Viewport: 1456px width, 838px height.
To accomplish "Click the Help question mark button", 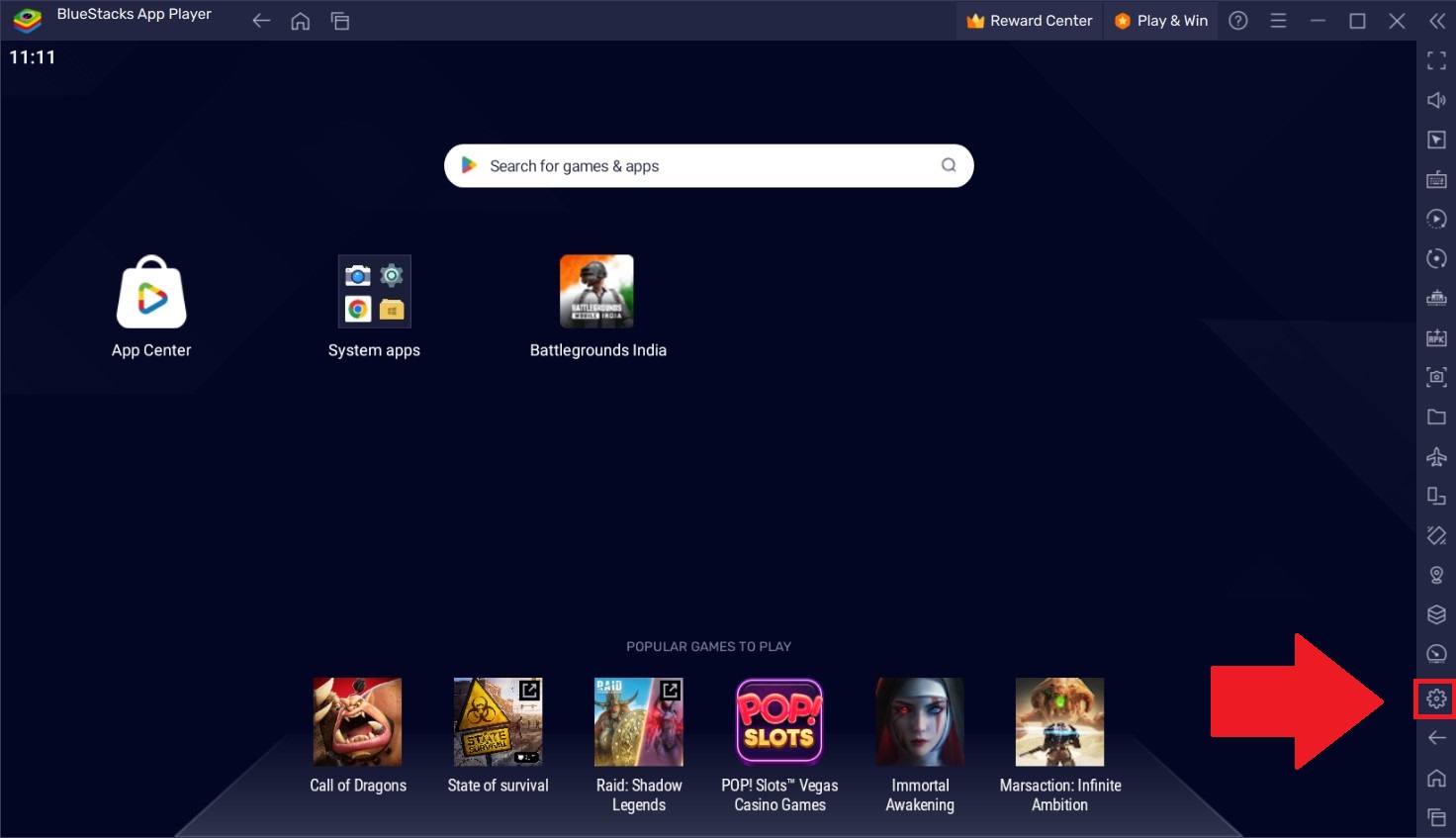I will pyautogui.click(x=1237, y=20).
